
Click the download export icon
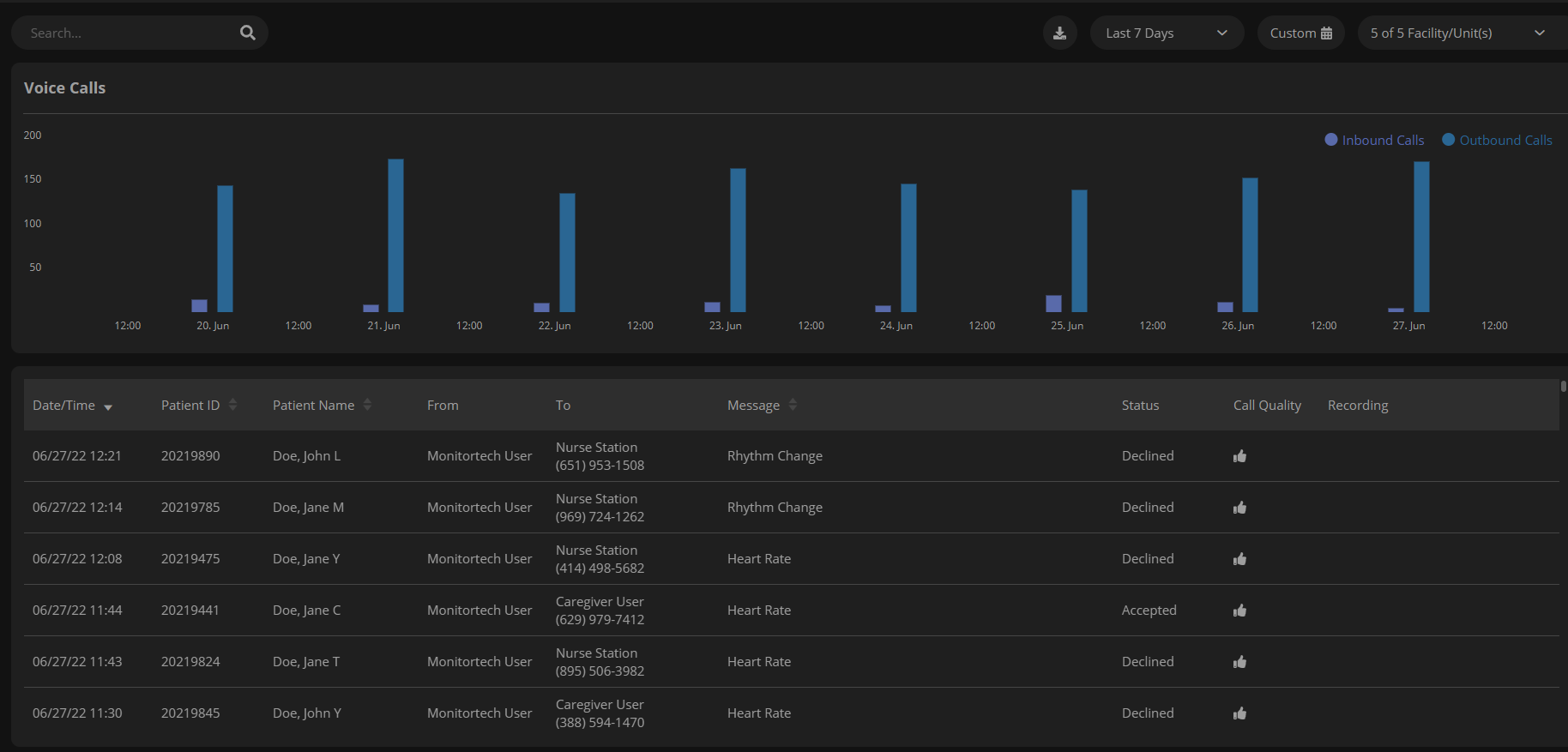click(x=1059, y=33)
